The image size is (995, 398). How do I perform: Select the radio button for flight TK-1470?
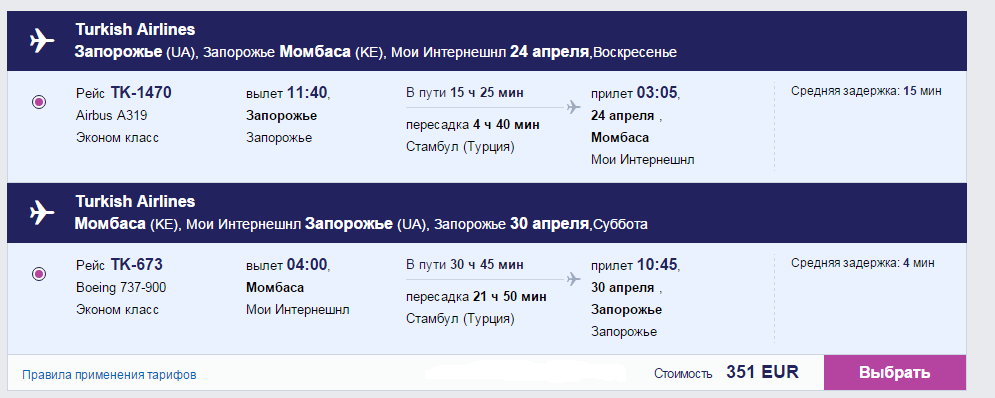coord(39,102)
